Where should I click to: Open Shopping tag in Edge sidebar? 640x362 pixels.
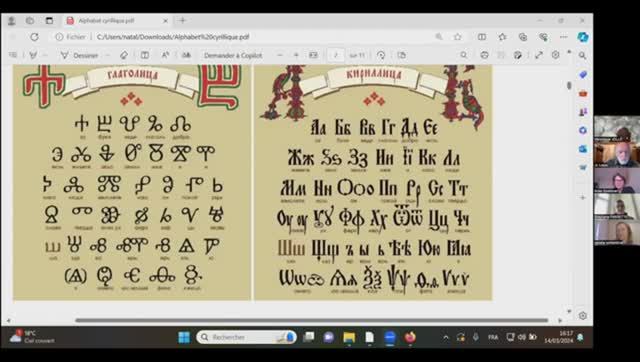pos(583,75)
